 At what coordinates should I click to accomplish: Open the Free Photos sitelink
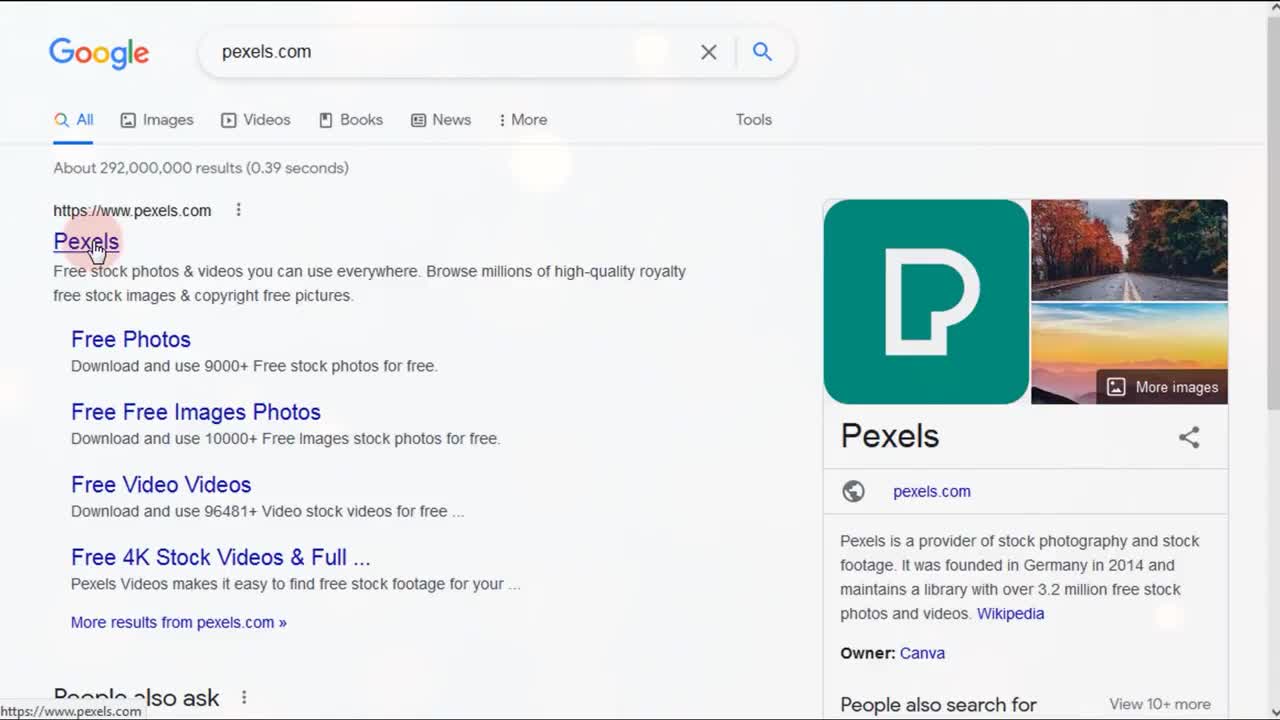(131, 339)
